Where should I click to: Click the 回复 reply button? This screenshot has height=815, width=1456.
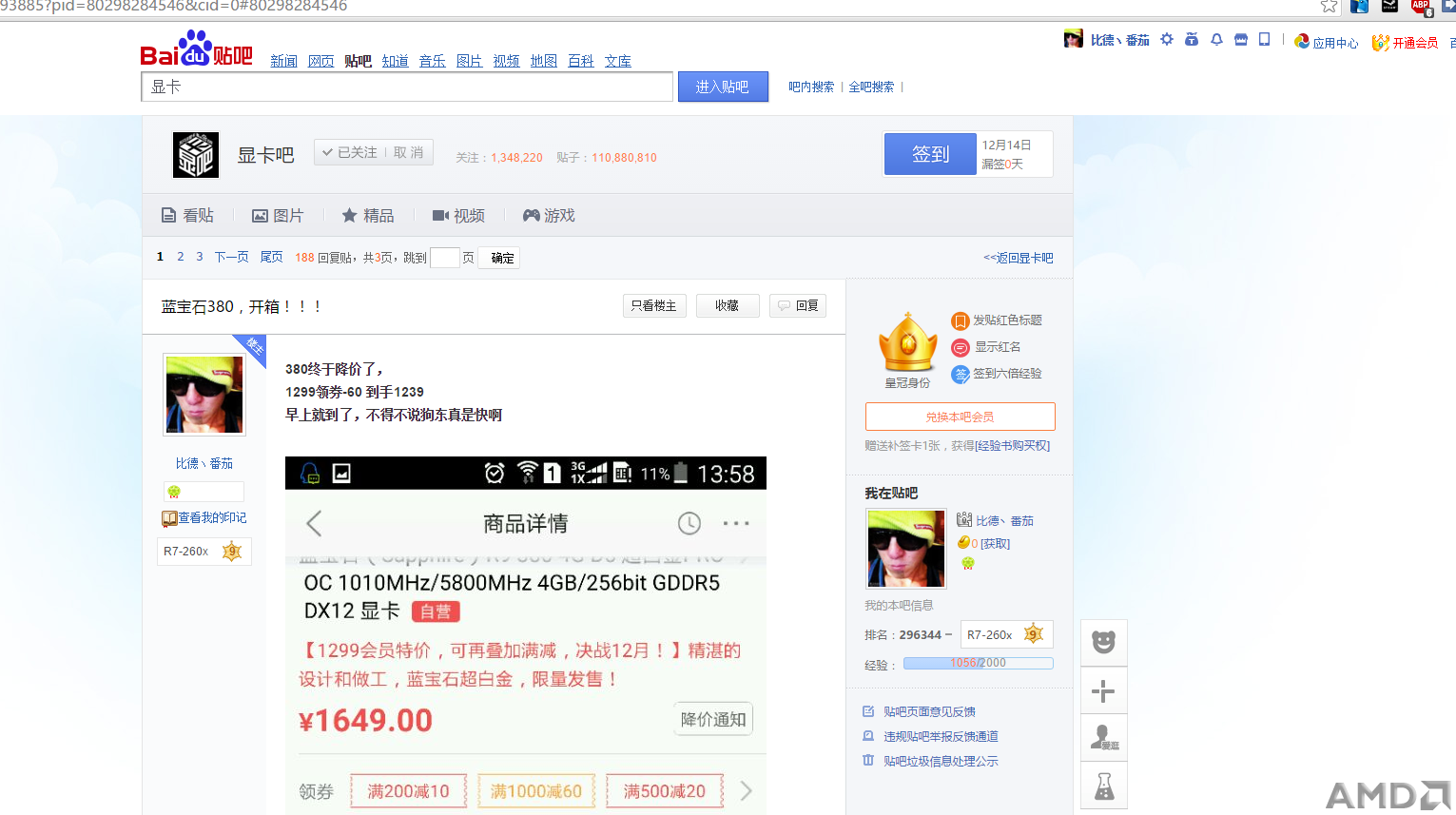[798, 305]
